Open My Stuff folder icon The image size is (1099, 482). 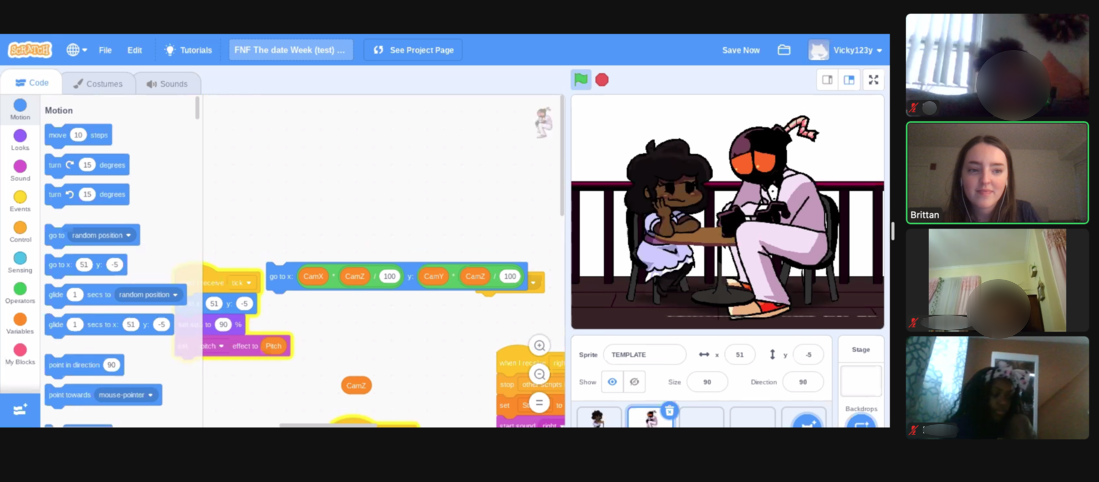click(x=784, y=50)
